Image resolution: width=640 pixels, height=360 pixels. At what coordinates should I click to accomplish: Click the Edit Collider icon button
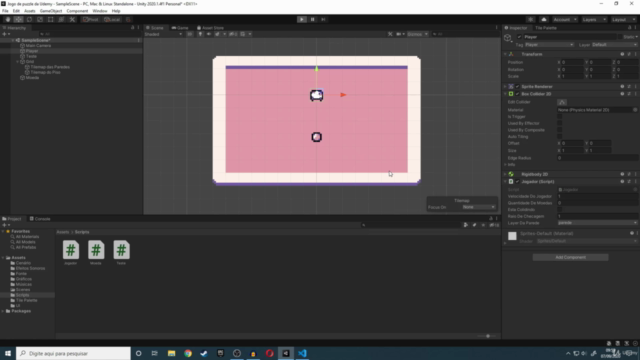pos(562,102)
